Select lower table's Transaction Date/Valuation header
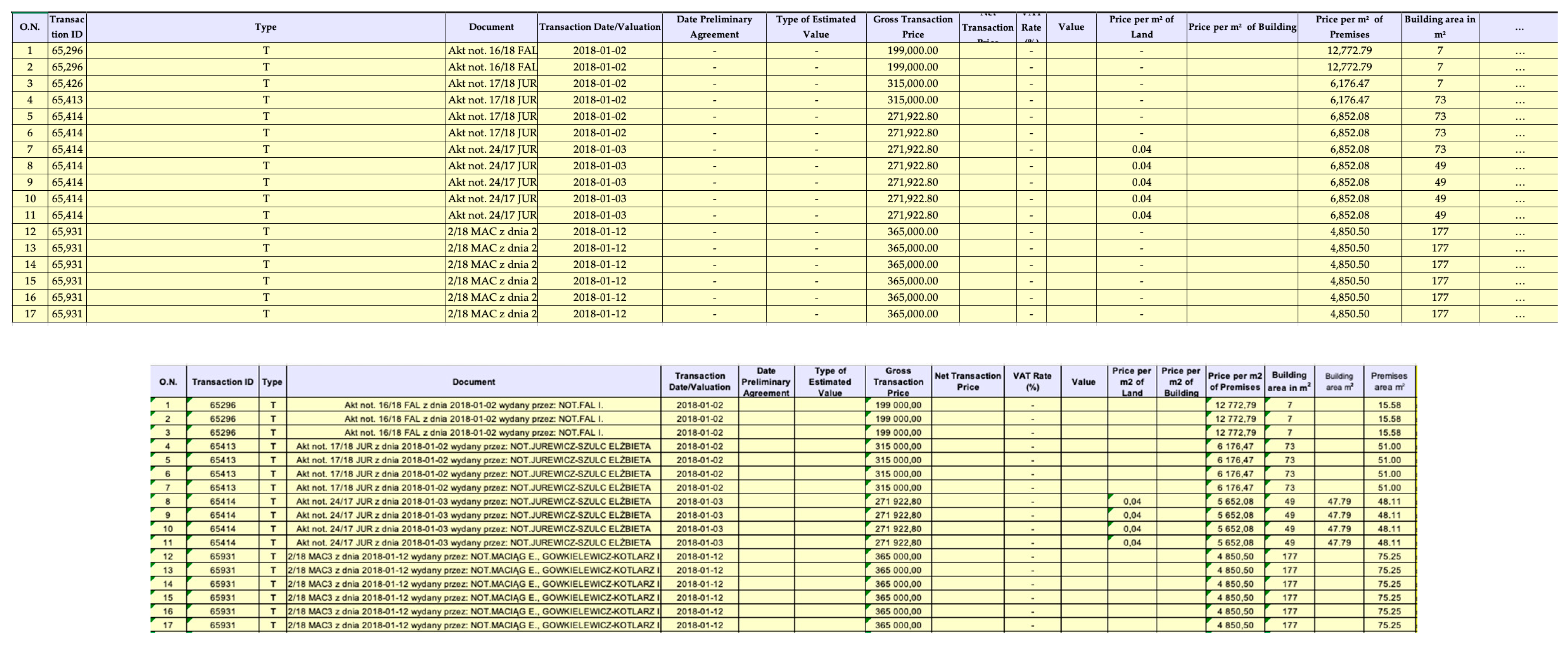 point(700,381)
